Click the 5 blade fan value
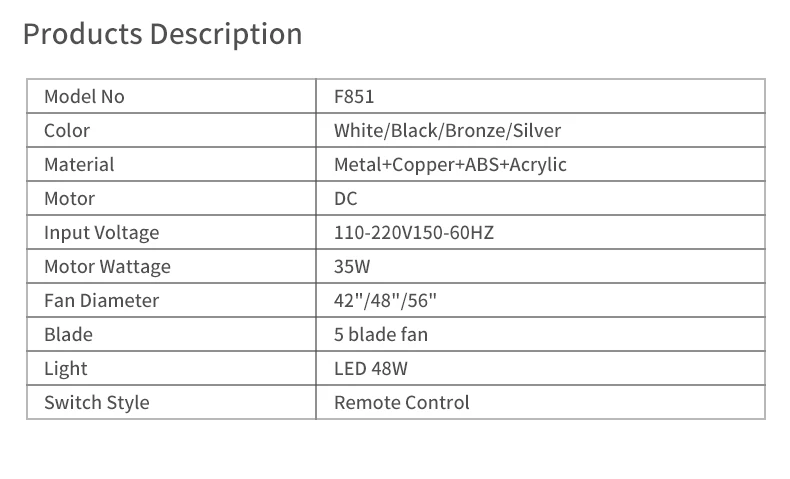 381,335
